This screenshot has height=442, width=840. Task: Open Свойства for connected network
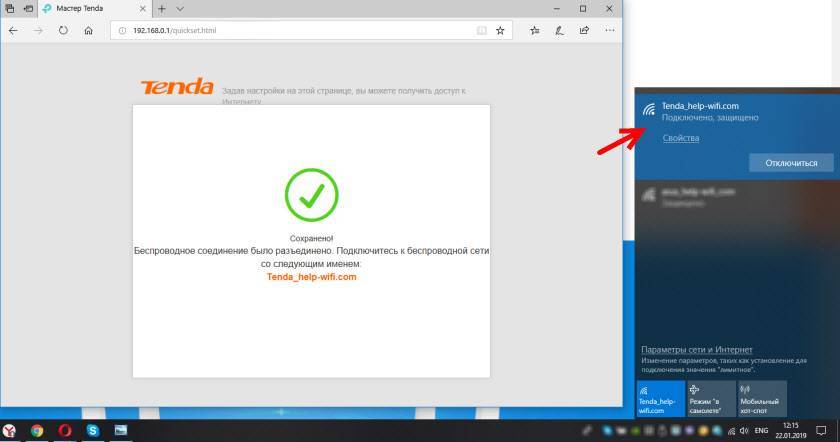pyautogui.click(x=681, y=138)
